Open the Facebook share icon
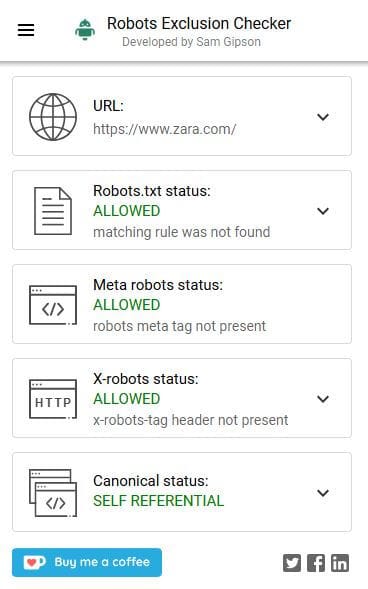This screenshot has height=589, width=368. (316, 563)
